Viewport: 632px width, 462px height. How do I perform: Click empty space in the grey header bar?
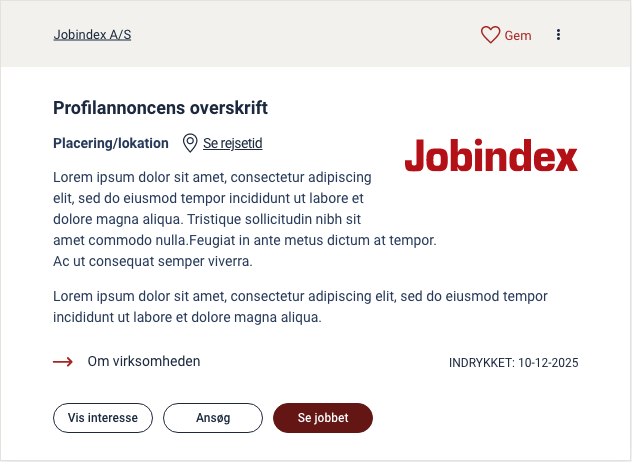point(300,35)
